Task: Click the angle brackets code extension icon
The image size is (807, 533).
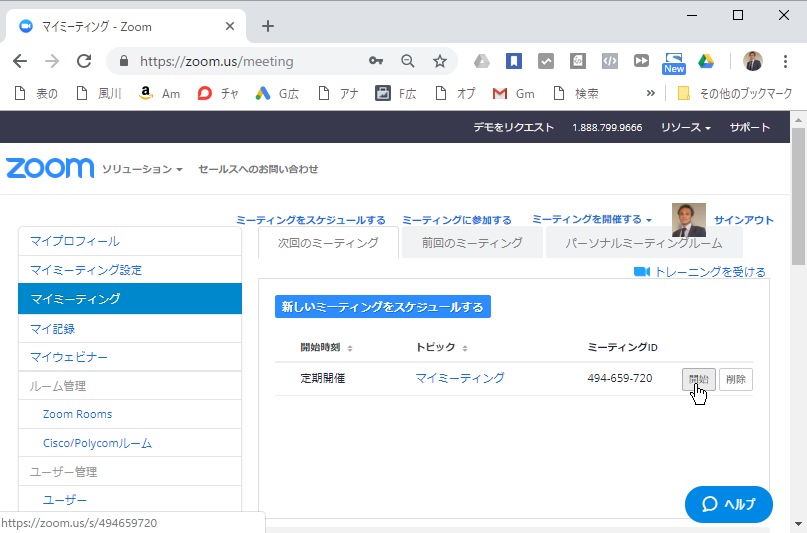Action: (x=610, y=61)
